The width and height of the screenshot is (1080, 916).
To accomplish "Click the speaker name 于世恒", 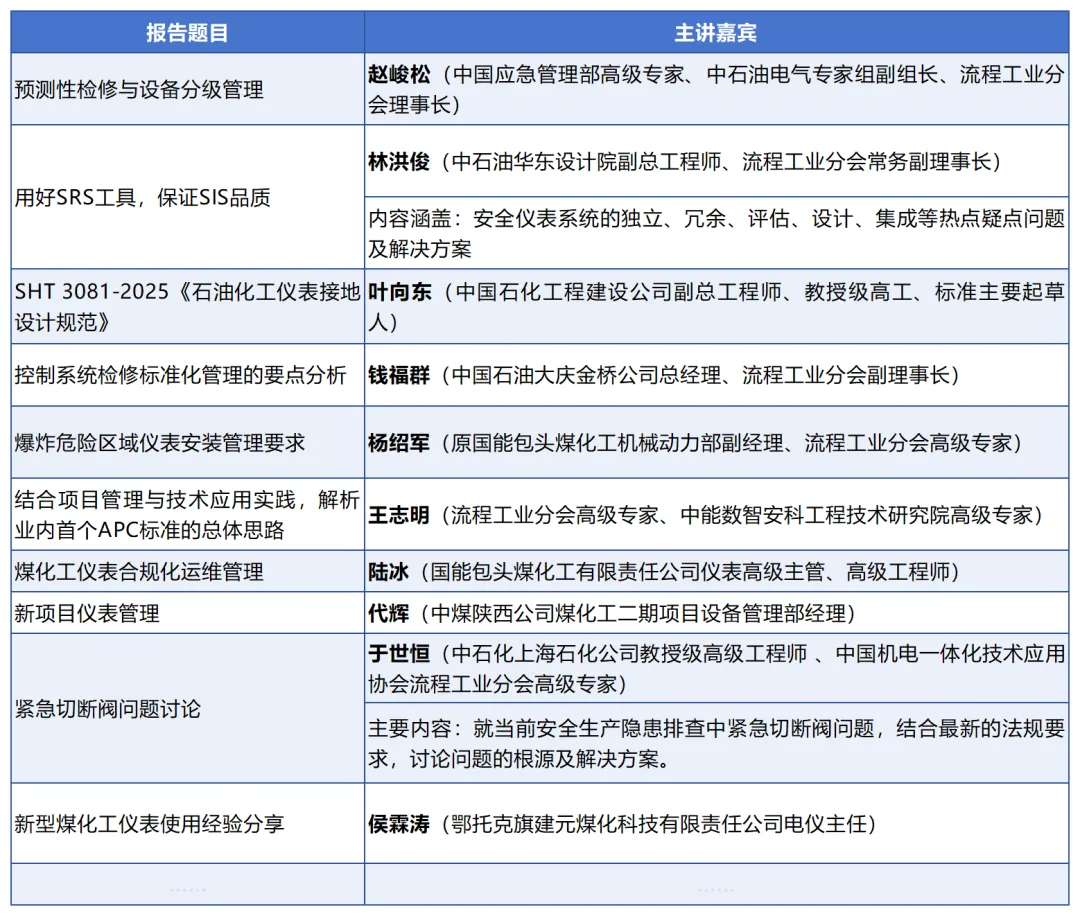I will (399, 654).
